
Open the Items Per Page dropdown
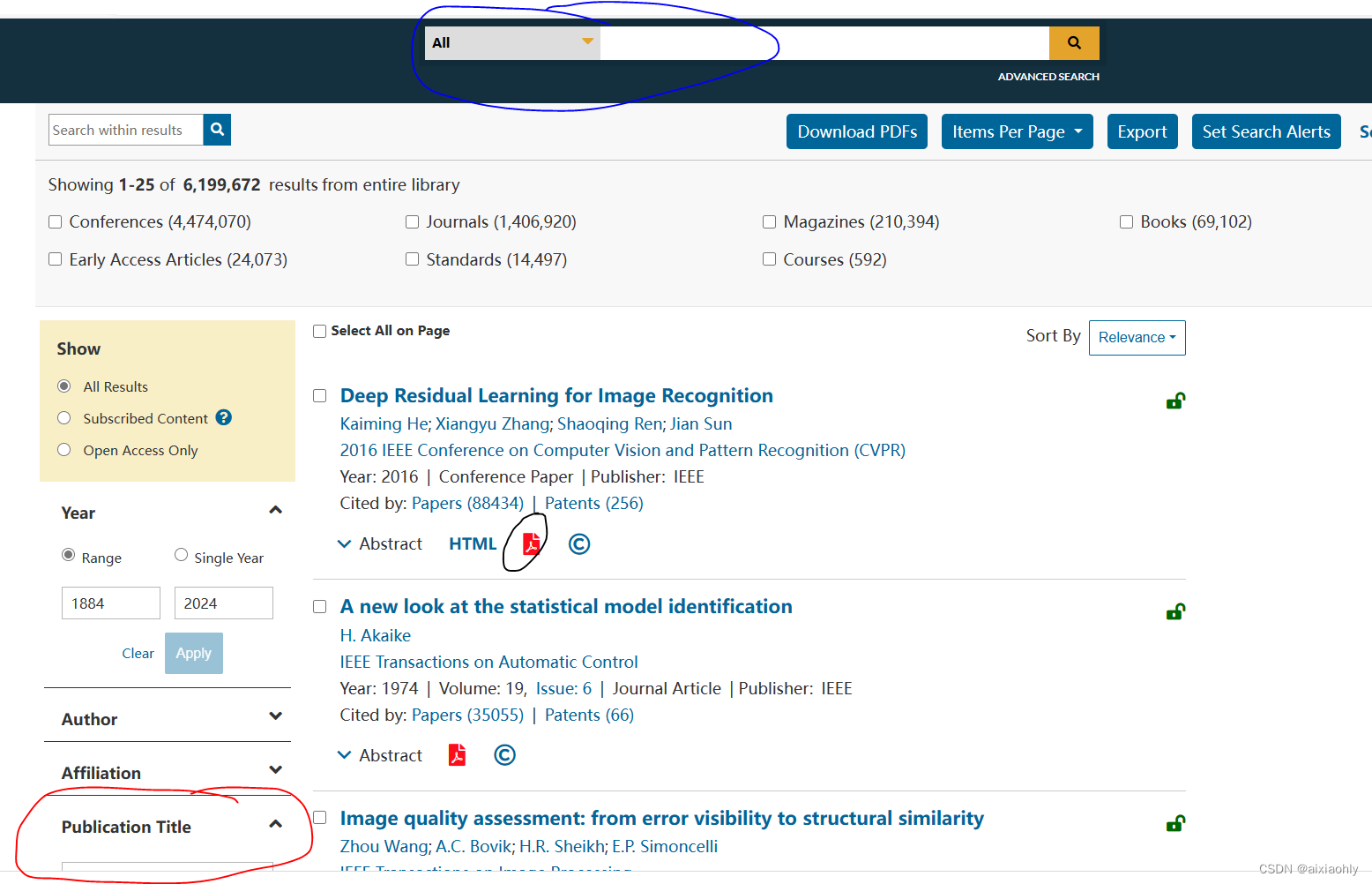click(1017, 131)
